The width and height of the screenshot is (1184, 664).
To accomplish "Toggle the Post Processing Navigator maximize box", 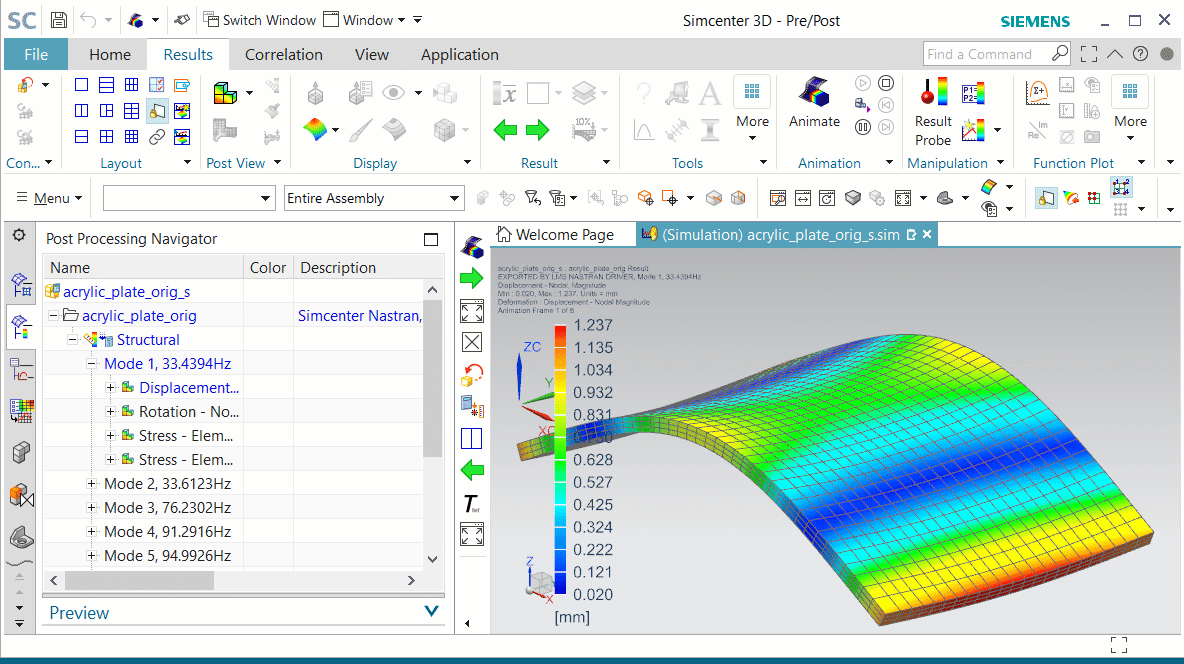I will pyautogui.click(x=431, y=239).
